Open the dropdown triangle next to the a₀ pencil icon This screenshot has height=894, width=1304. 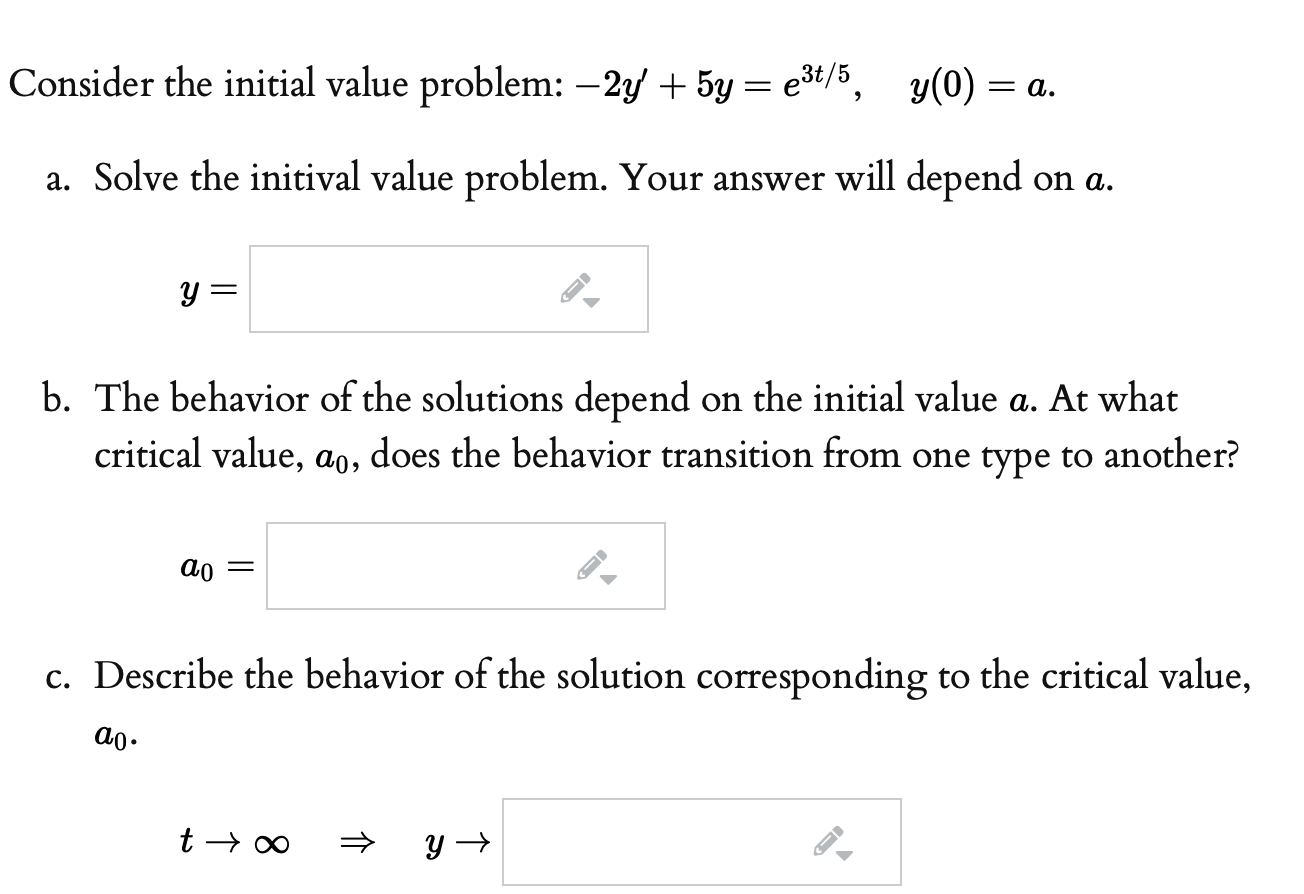pyautogui.click(x=608, y=580)
